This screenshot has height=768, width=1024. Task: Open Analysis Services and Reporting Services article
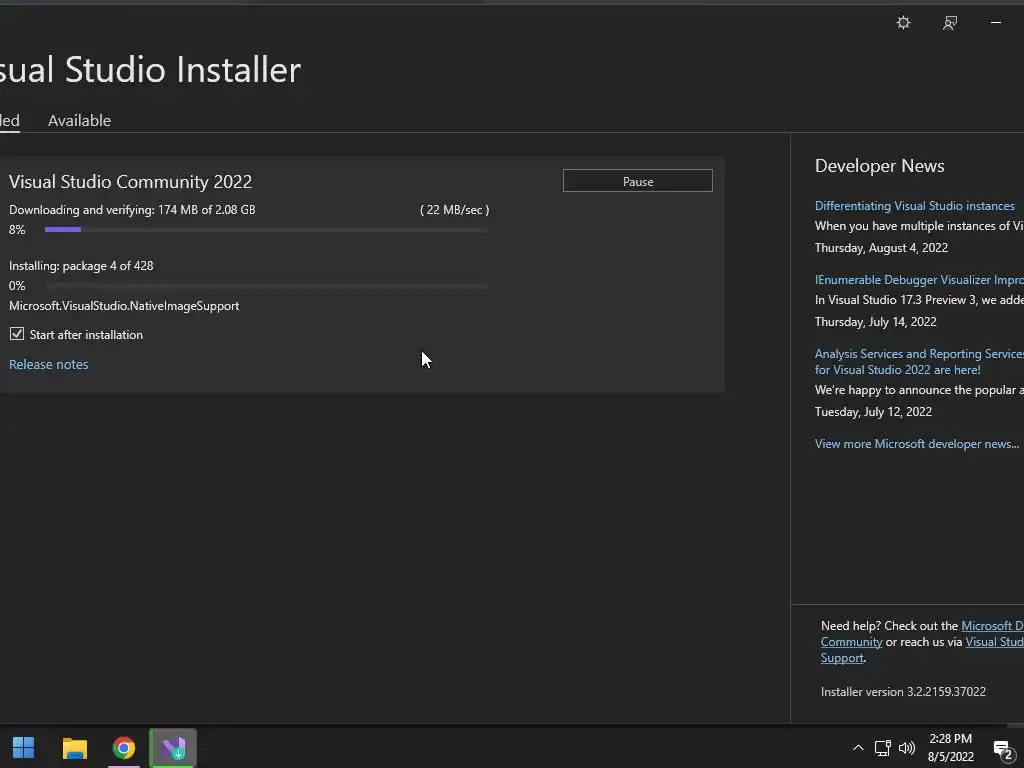coord(919,362)
